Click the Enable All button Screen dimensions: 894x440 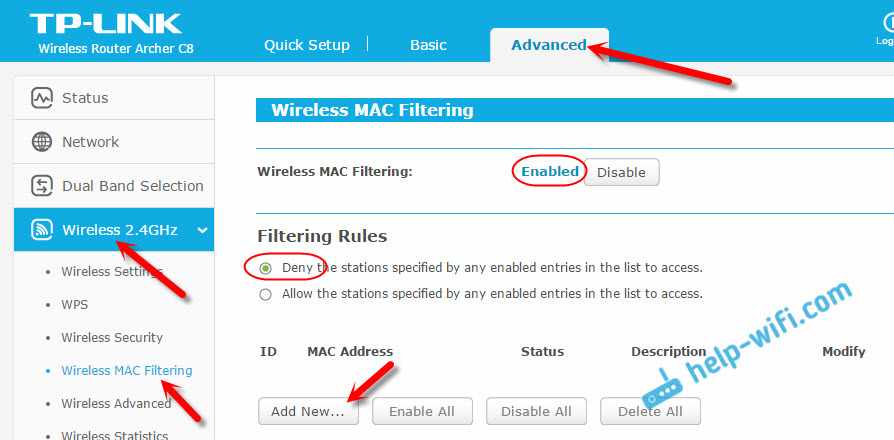(422, 412)
